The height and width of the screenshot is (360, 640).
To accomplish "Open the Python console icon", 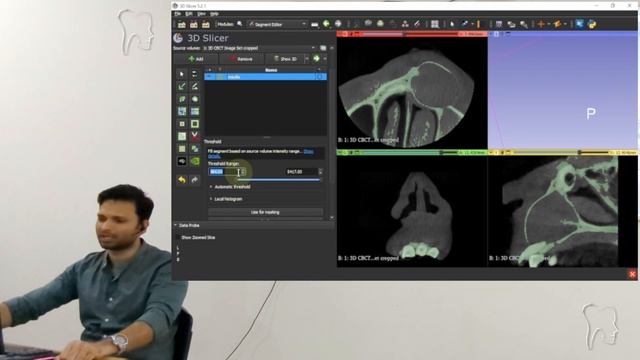I will (592, 24).
